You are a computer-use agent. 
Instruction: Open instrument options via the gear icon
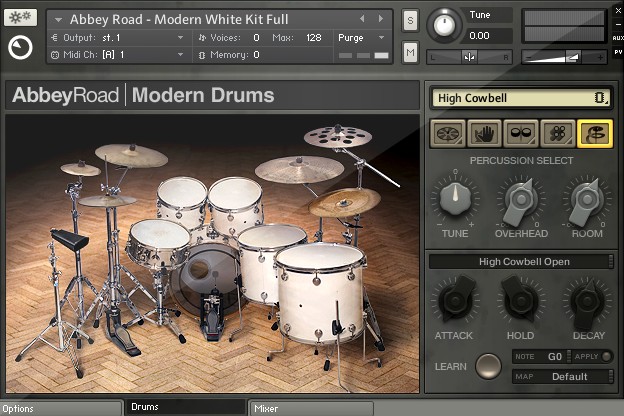coord(20,17)
